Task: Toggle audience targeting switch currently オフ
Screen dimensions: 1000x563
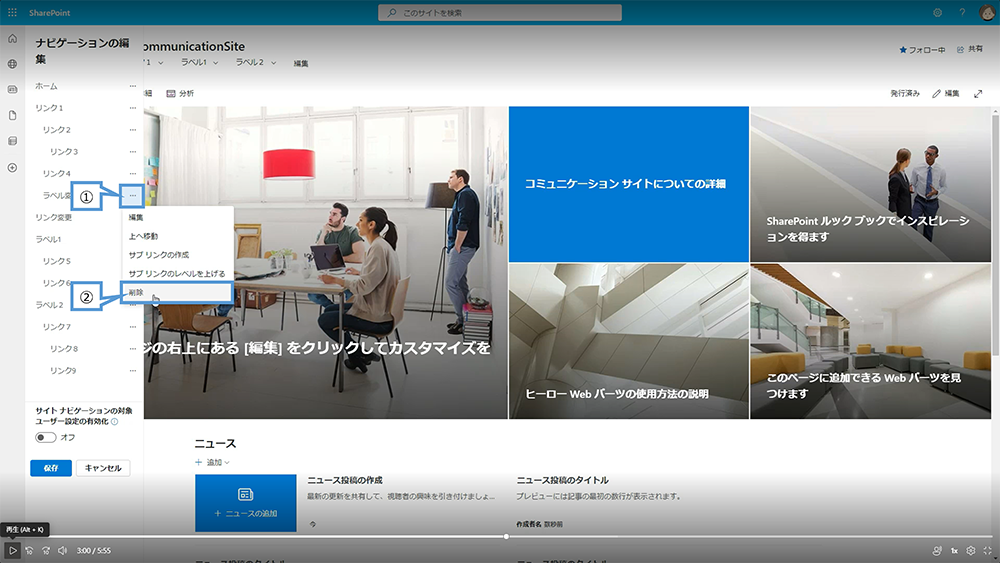Action: (x=46, y=437)
